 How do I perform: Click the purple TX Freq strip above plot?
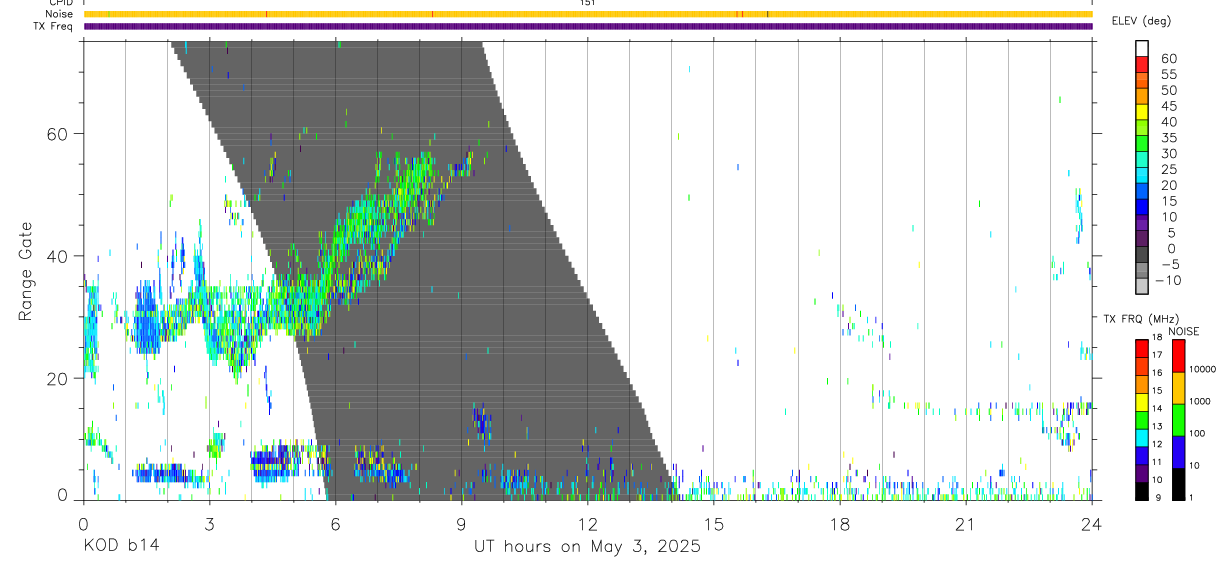pyautogui.click(x=588, y=26)
